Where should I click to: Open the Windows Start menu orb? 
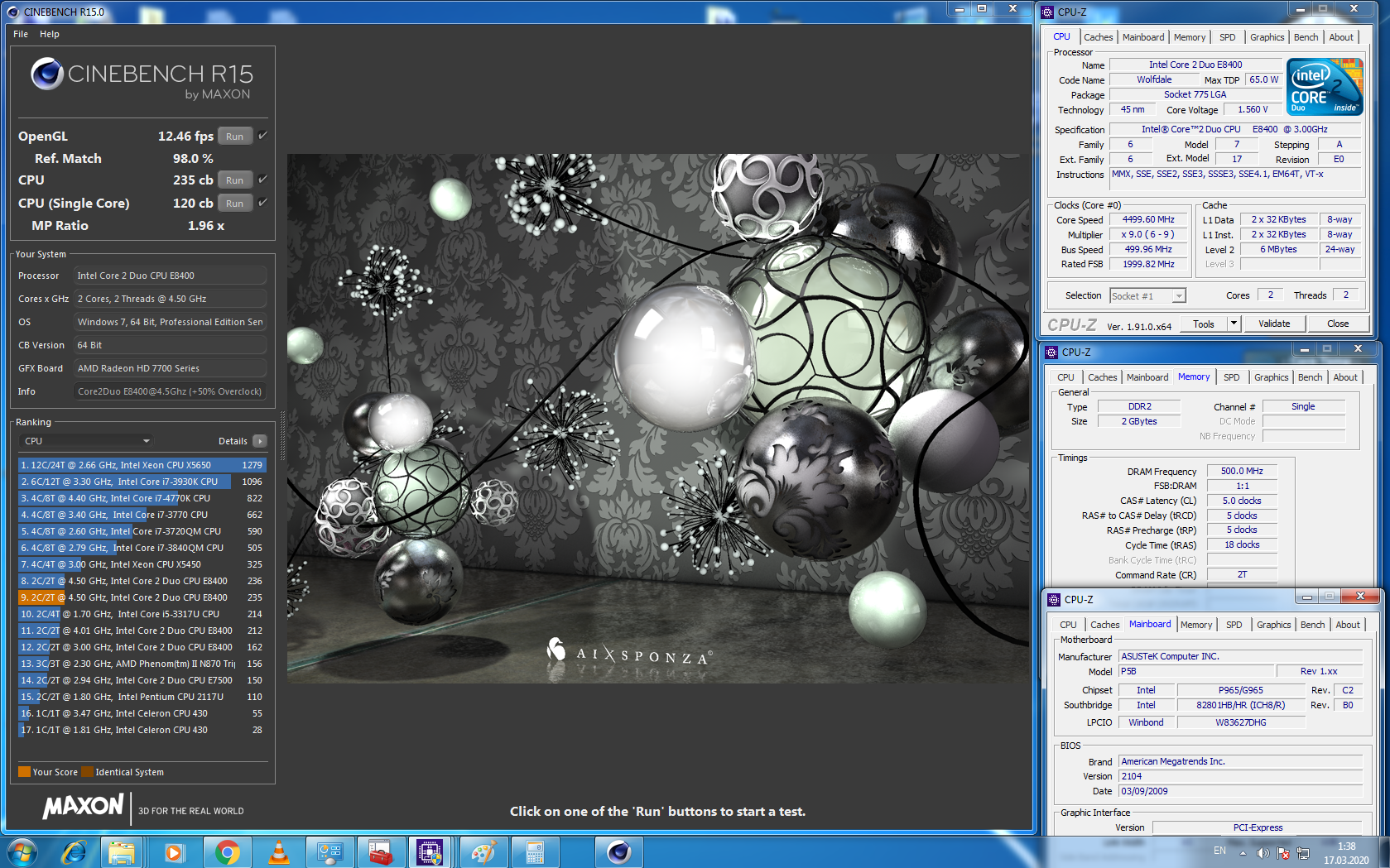click(22, 851)
